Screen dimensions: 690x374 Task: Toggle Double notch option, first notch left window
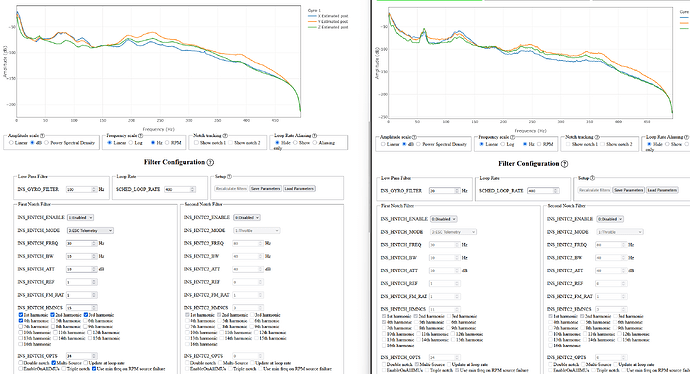(x=21, y=363)
